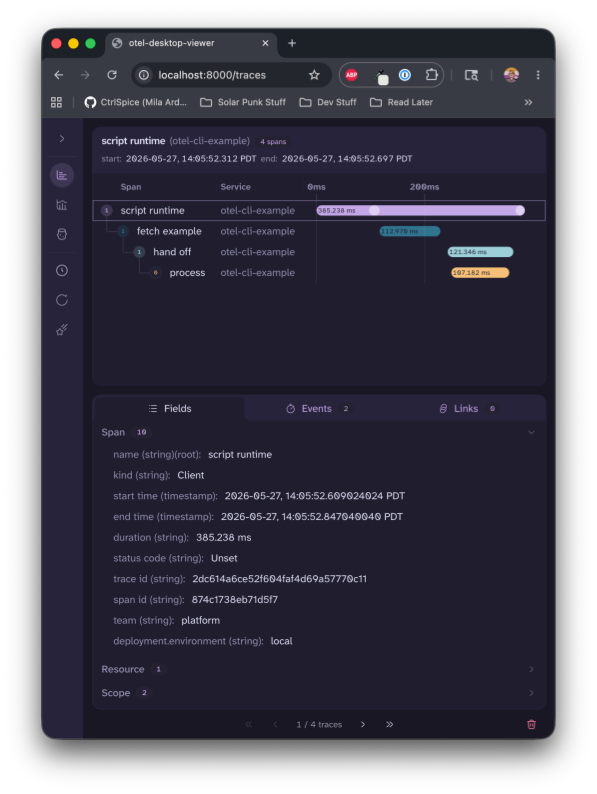Select the fetch example span row
This screenshot has height=794, width=597.
pos(319,231)
